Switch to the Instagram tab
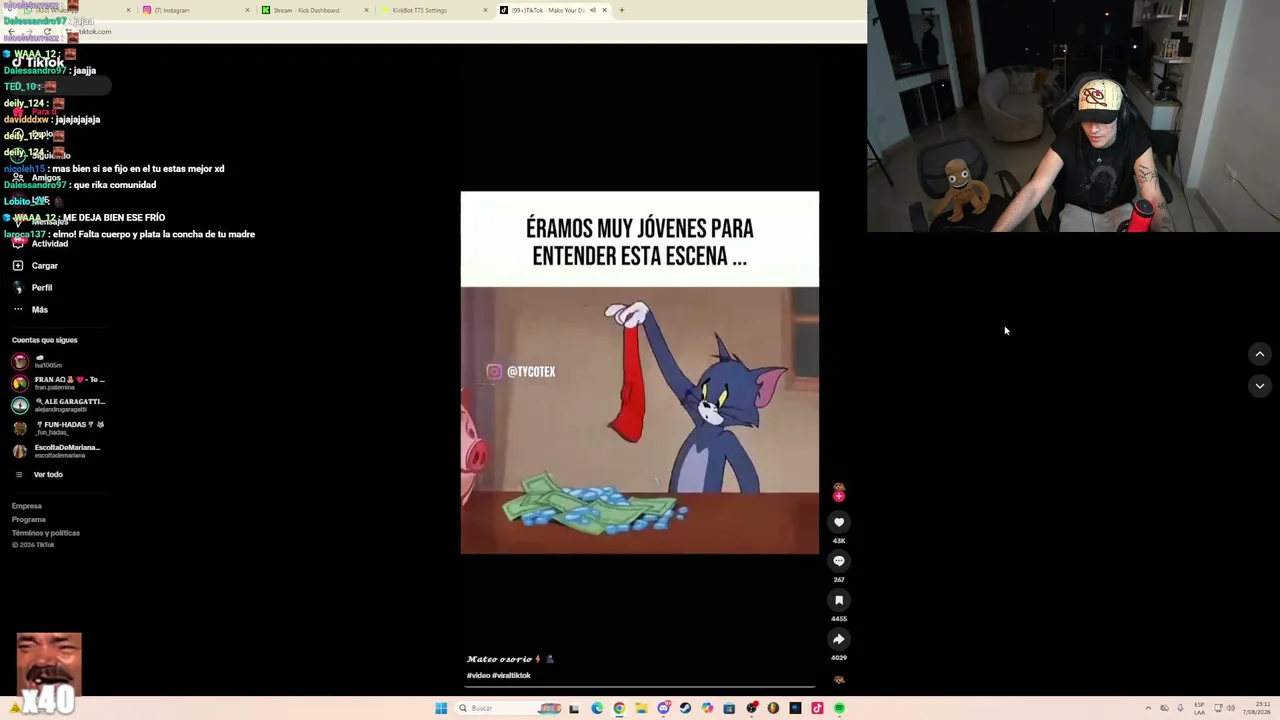This screenshot has height=720, width=1280. pos(195,10)
